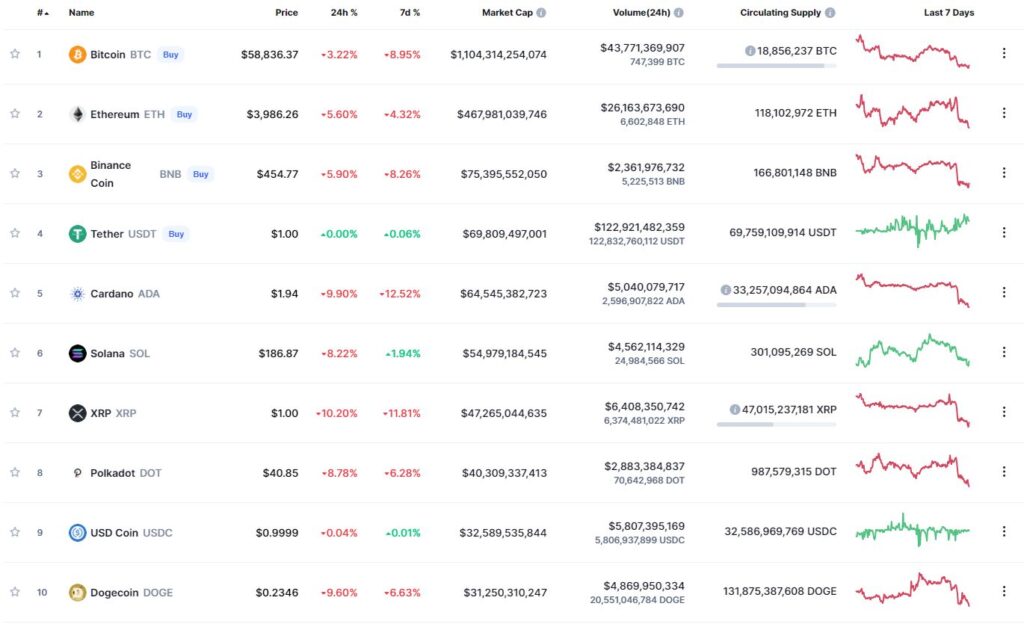Image resolution: width=1024 pixels, height=624 pixels.
Task: Click the Ethereum diamond logo icon
Action: coord(78,114)
